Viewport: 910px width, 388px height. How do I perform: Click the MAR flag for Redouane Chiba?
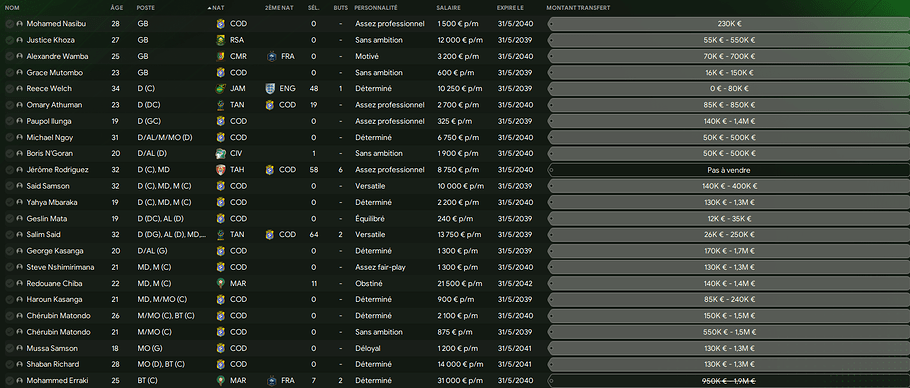[220, 284]
